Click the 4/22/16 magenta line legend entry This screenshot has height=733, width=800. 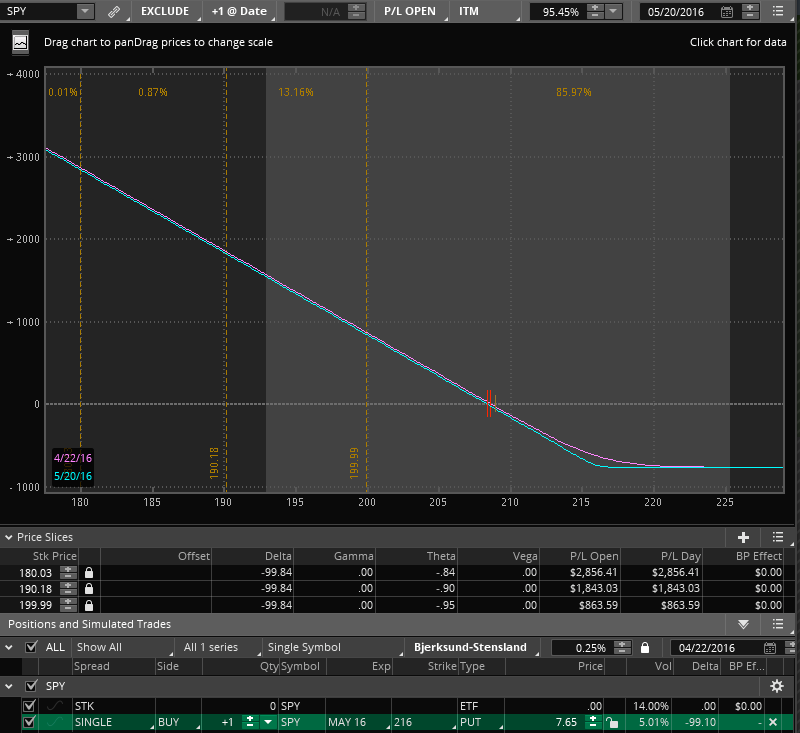pos(71,457)
